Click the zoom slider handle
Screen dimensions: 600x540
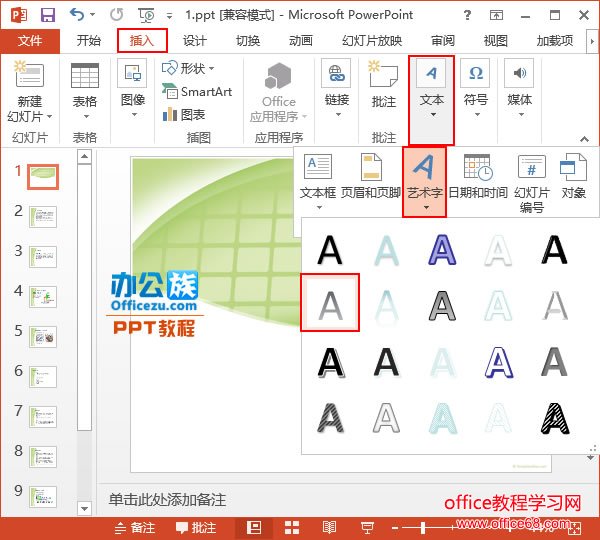(422, 528)
